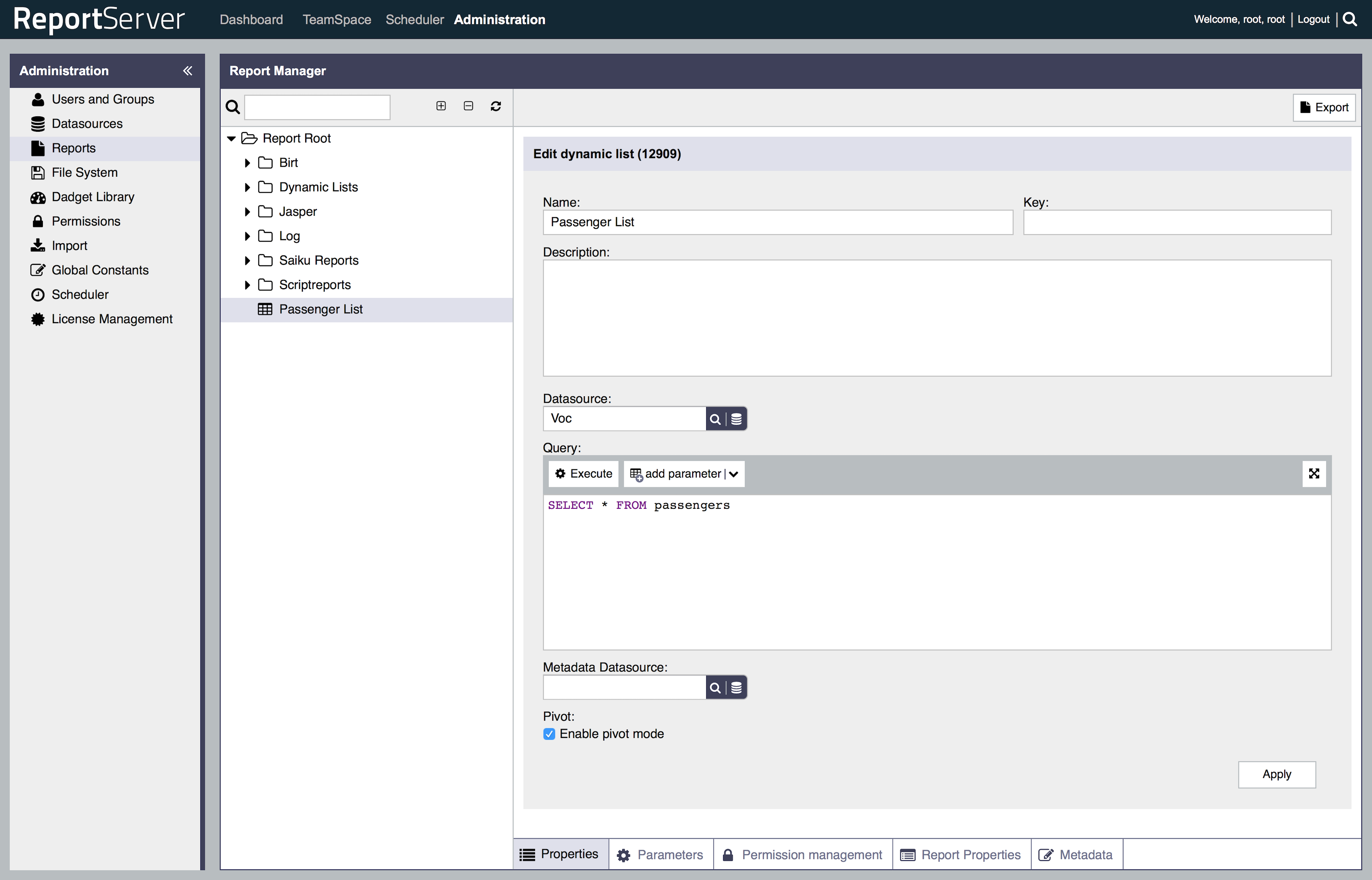The image size is (1372, 880).
Task: Open the Permission management tab
Action: [x=803, y=855]
